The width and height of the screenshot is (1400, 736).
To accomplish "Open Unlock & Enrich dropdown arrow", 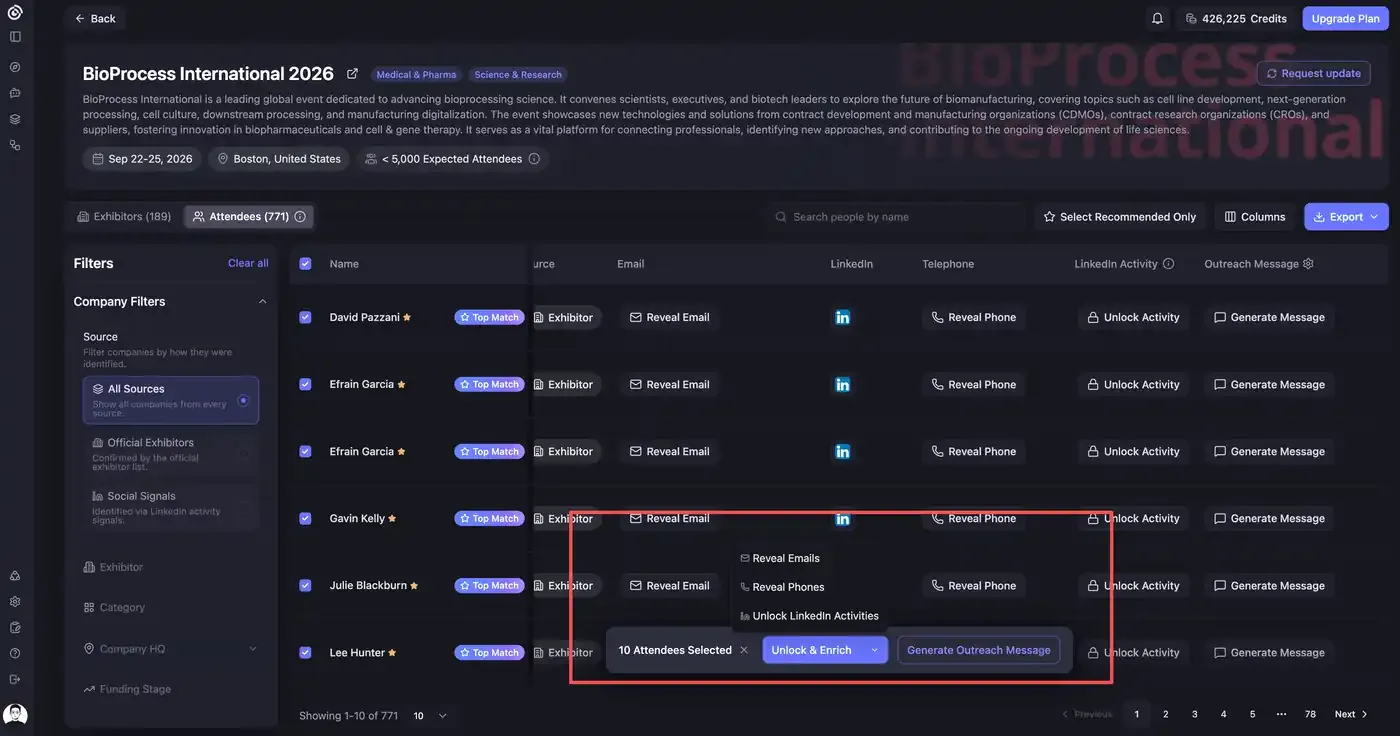I will click(x=874, y=650).
